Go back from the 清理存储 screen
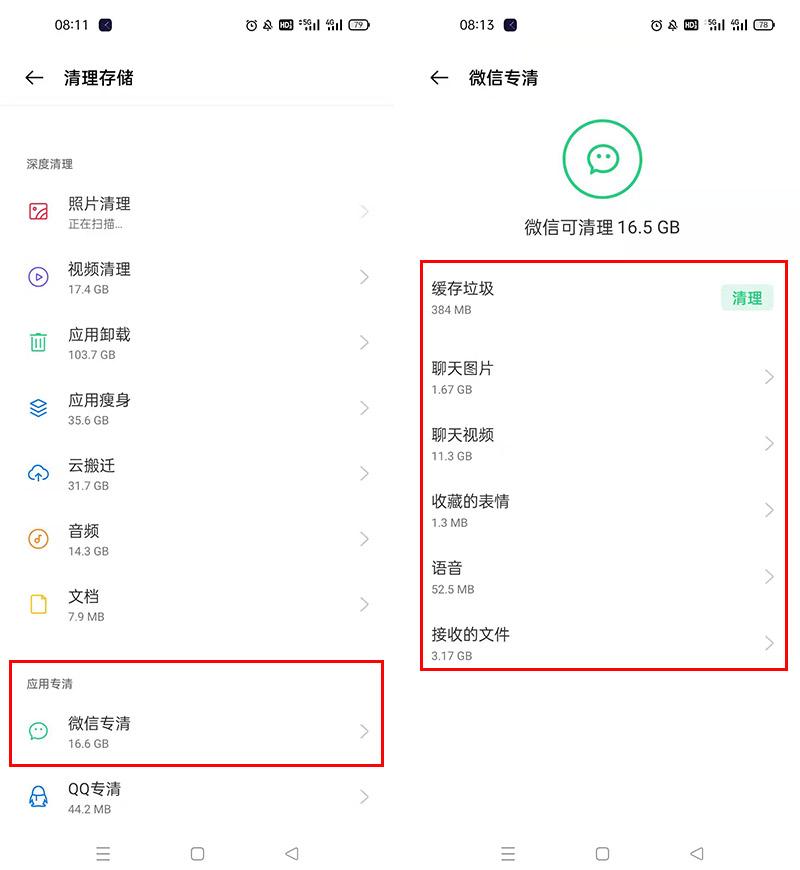This screenshot has width=800, height=870. 35,78
